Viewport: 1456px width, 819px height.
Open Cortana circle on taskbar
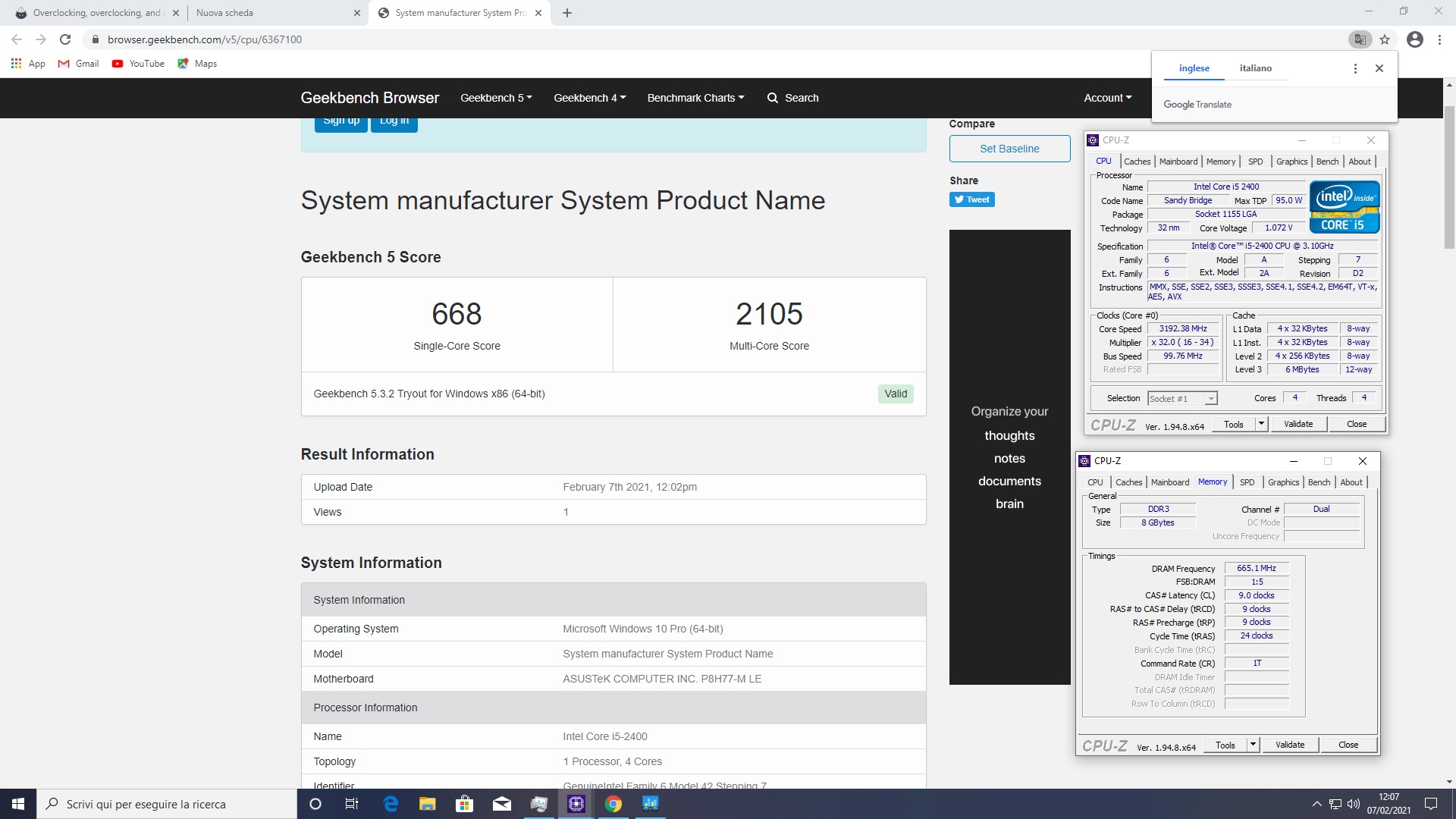point(315,804)
